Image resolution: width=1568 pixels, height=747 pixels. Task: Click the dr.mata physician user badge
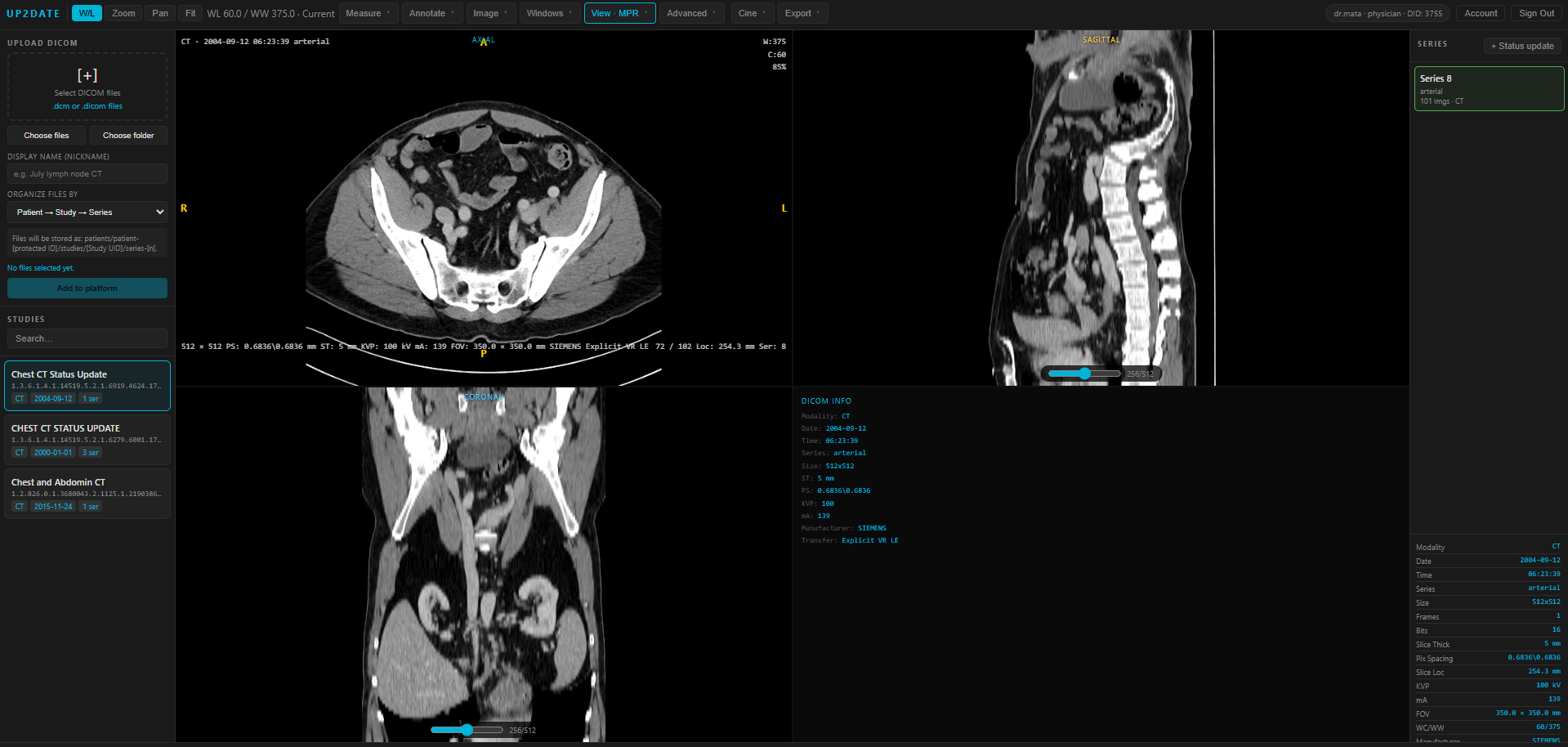coord(1387,13)
